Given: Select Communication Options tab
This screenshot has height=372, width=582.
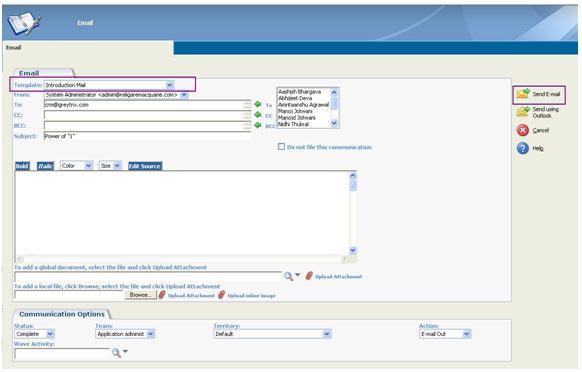Looking at the screenshot, I should pos(62,314).
